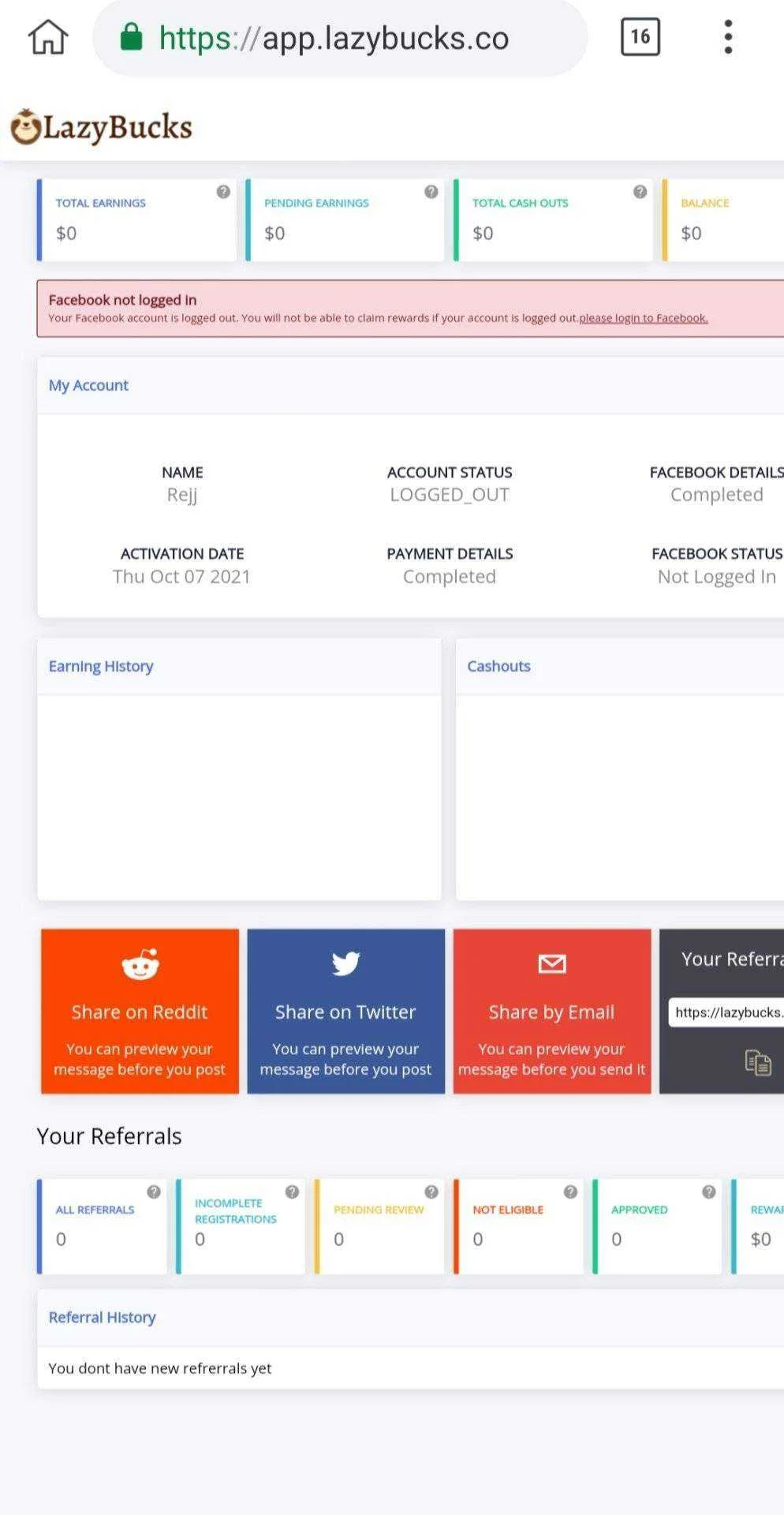Click the referral link field starting https://lazybucks
The width and height of the screenshot is (784, 1515).
[726, 1012]
